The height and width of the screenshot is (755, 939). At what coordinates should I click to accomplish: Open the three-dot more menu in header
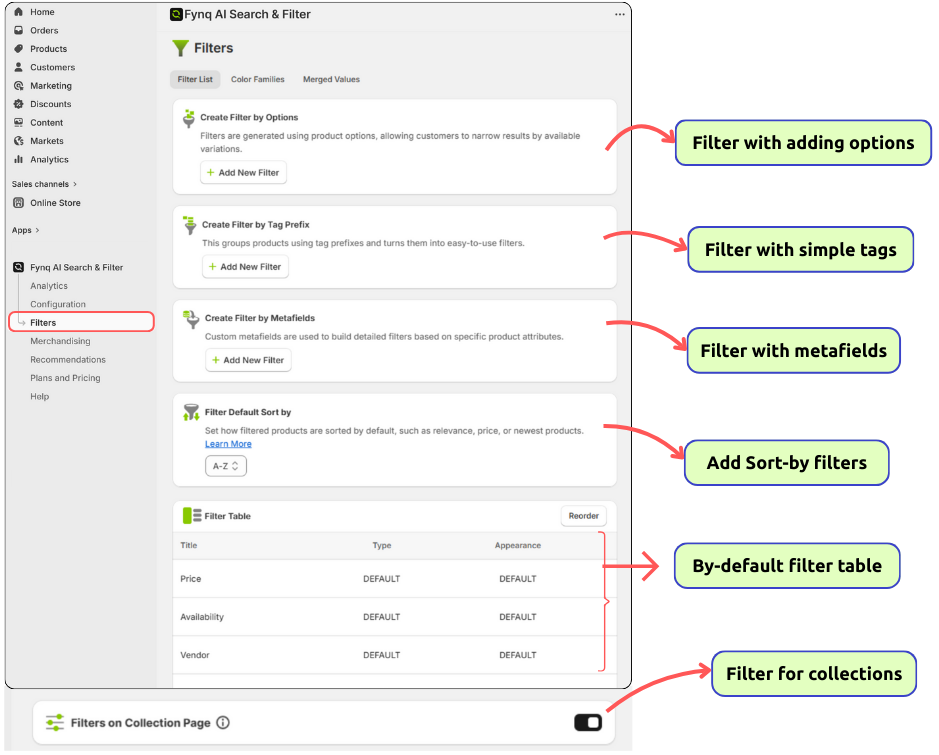point(620,14)
